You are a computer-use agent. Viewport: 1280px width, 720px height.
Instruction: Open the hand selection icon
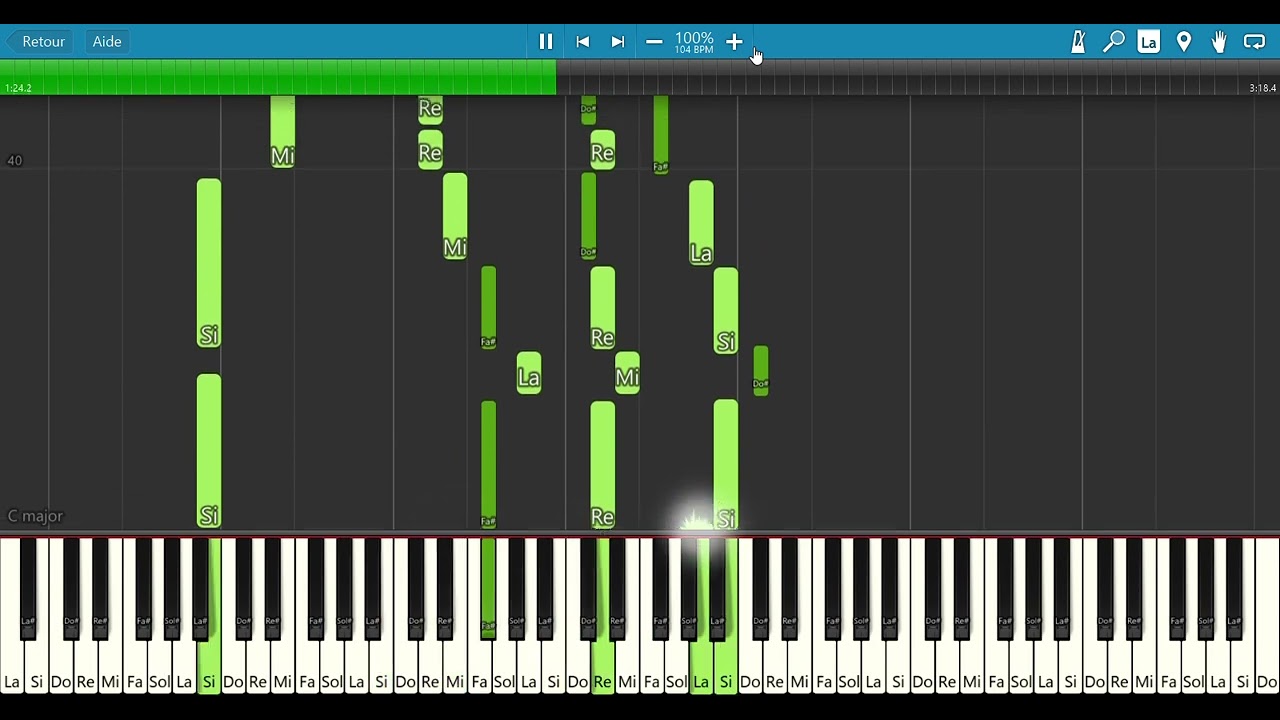click(x=1219, y=42)
